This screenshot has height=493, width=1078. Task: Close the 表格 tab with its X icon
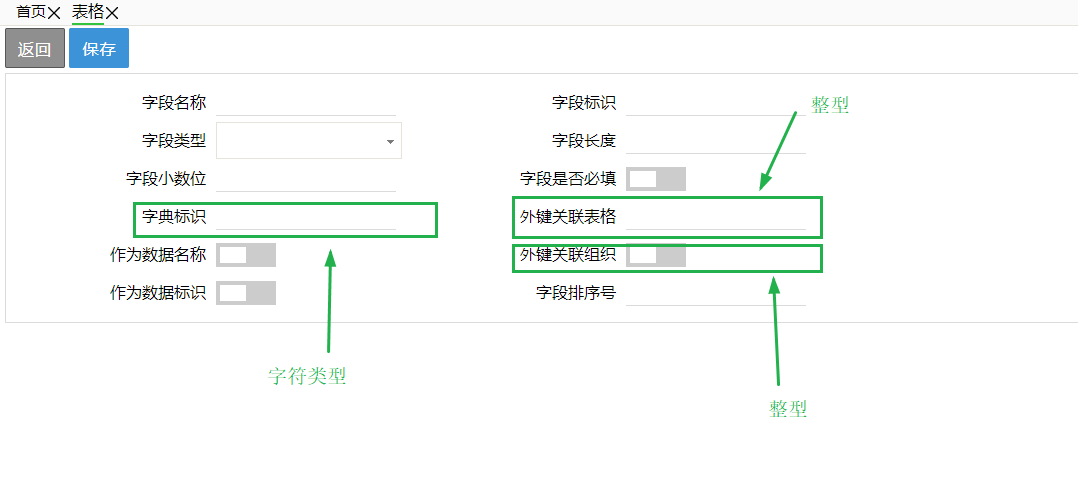tap(112, 13)
